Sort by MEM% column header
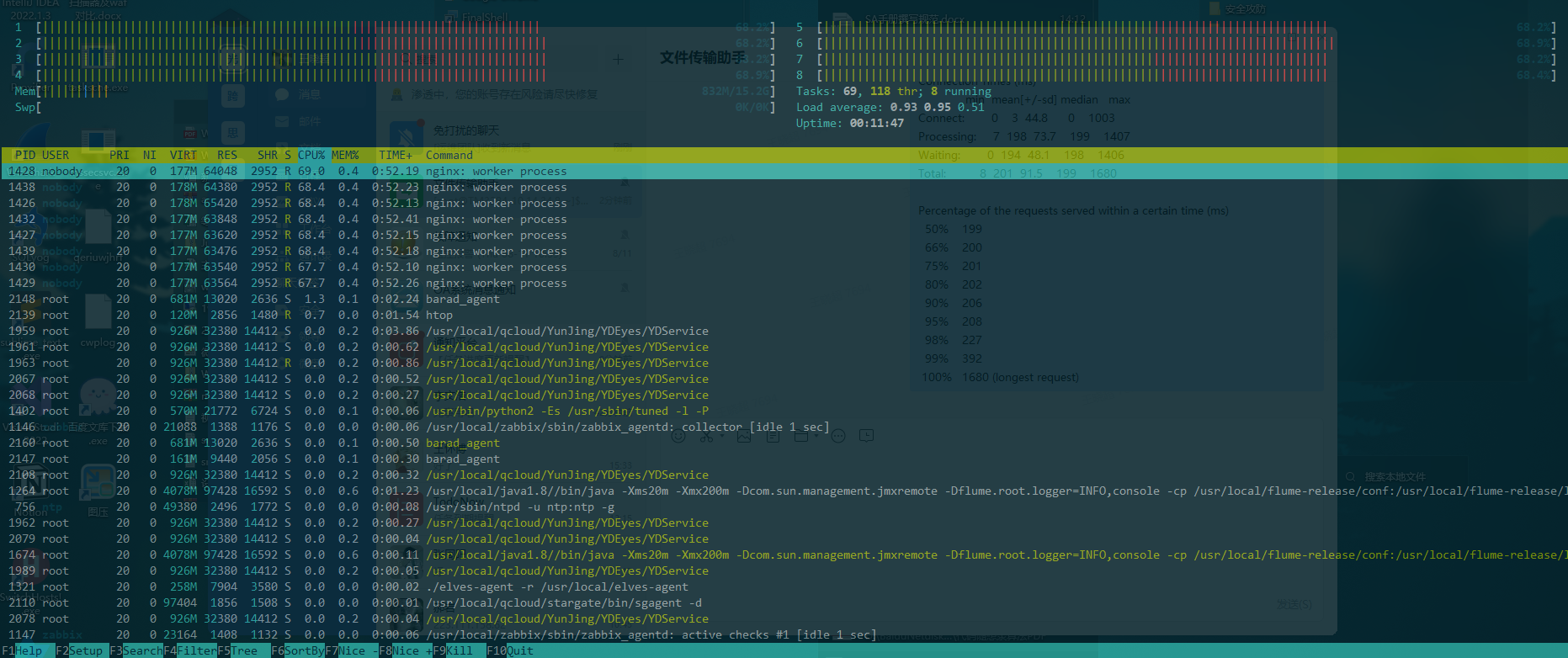 [x=345, y=155]
